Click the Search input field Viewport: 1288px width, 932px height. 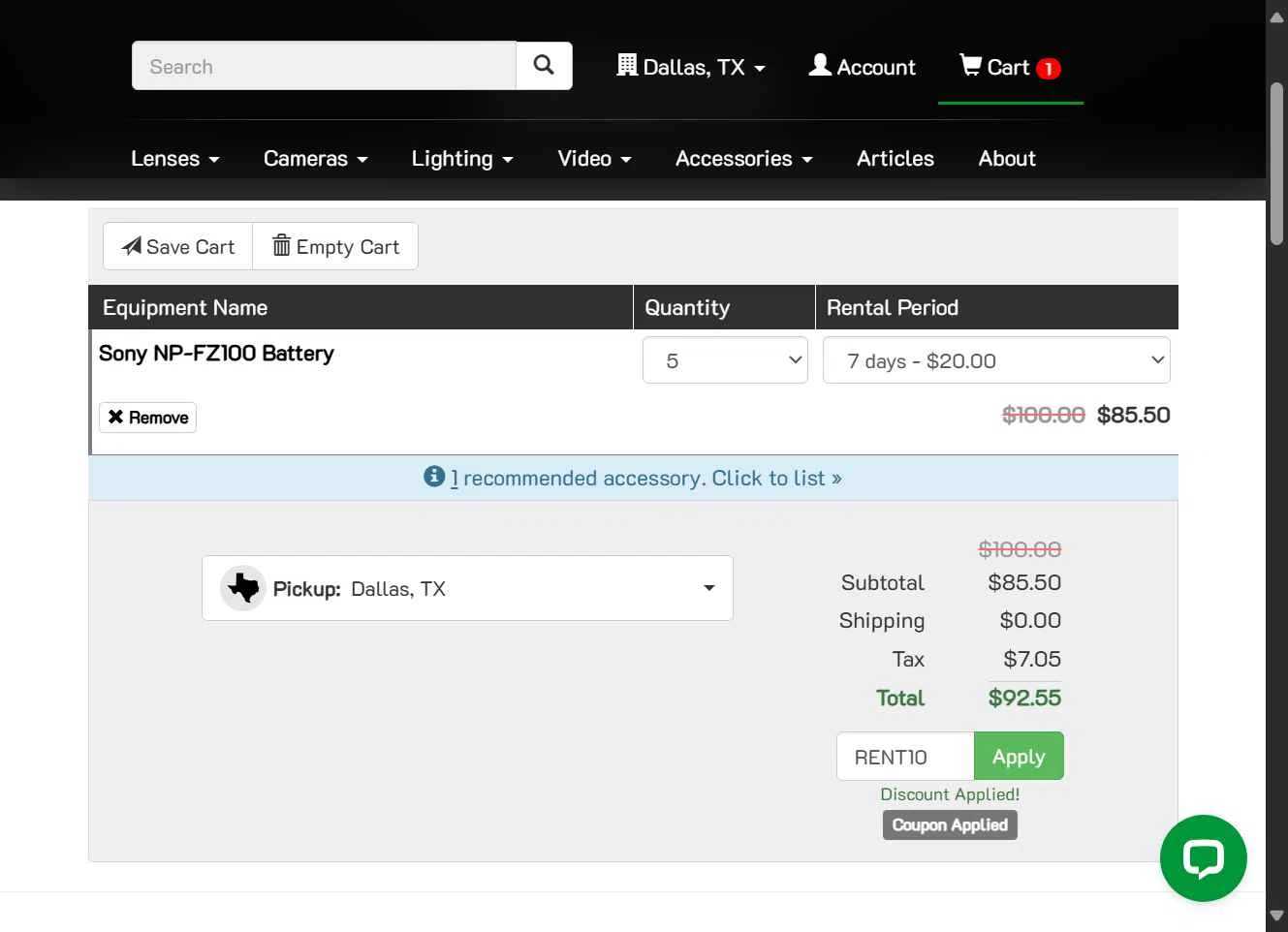(x=324, y=66)
